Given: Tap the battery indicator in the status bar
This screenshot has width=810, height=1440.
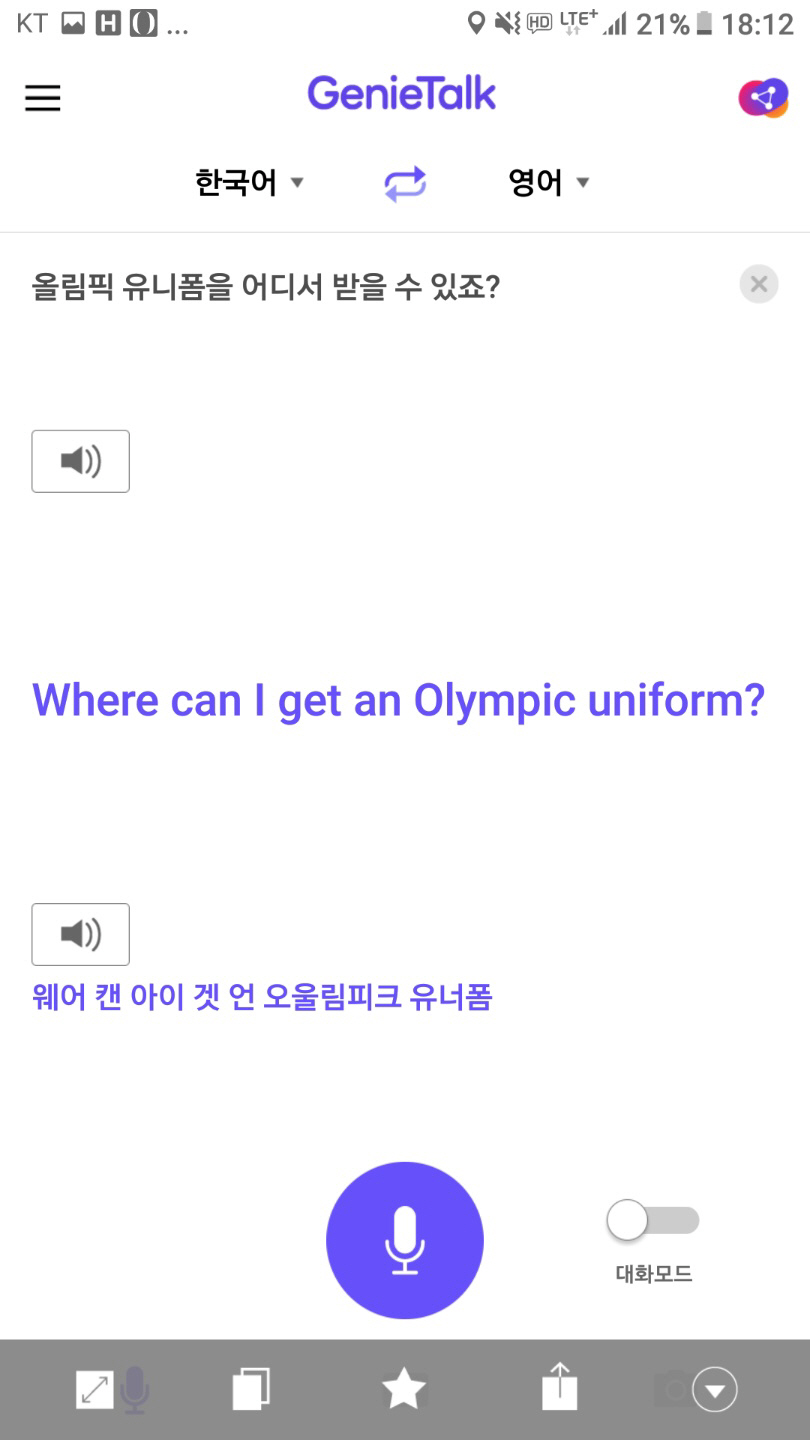Looking at the screenshot, I should 704,24.
